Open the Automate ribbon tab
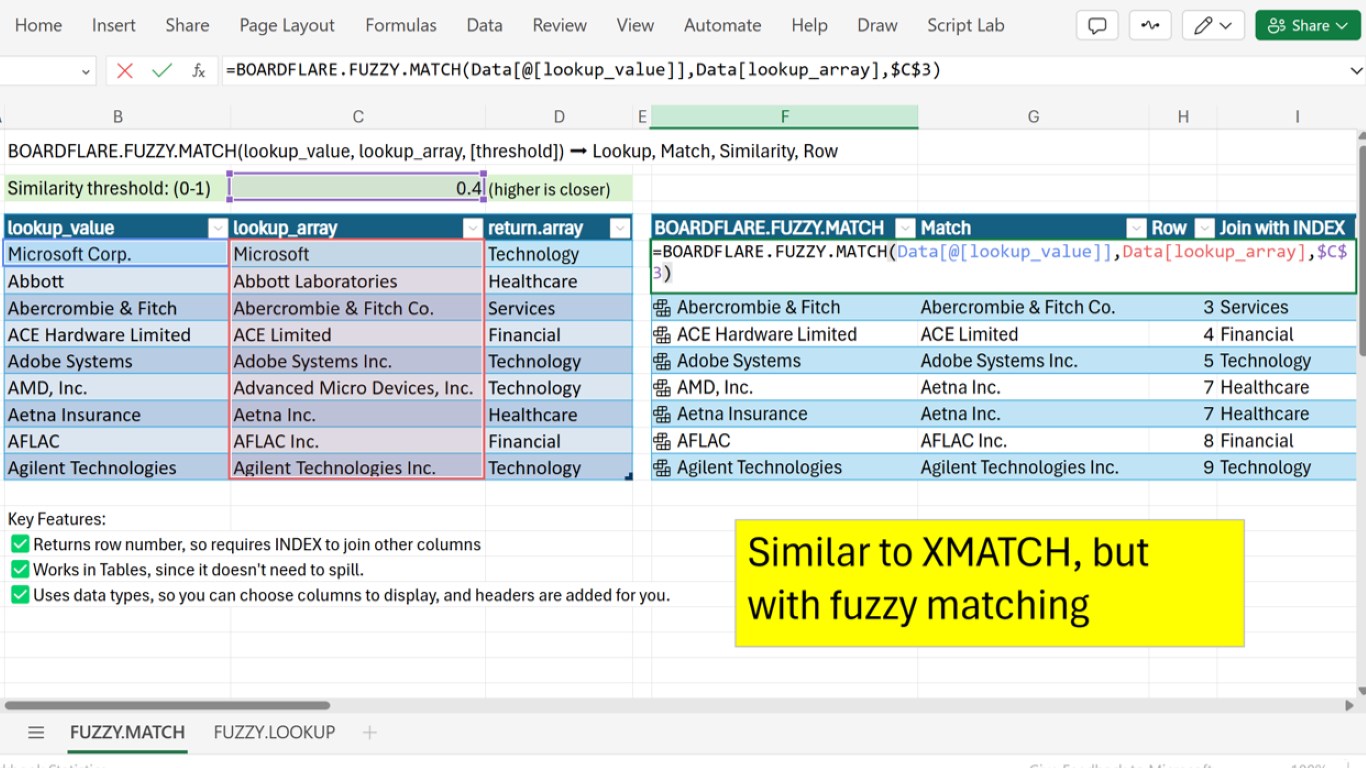Image resolution: width=1366 pixels, height=768 pixels. click(722, 26)
